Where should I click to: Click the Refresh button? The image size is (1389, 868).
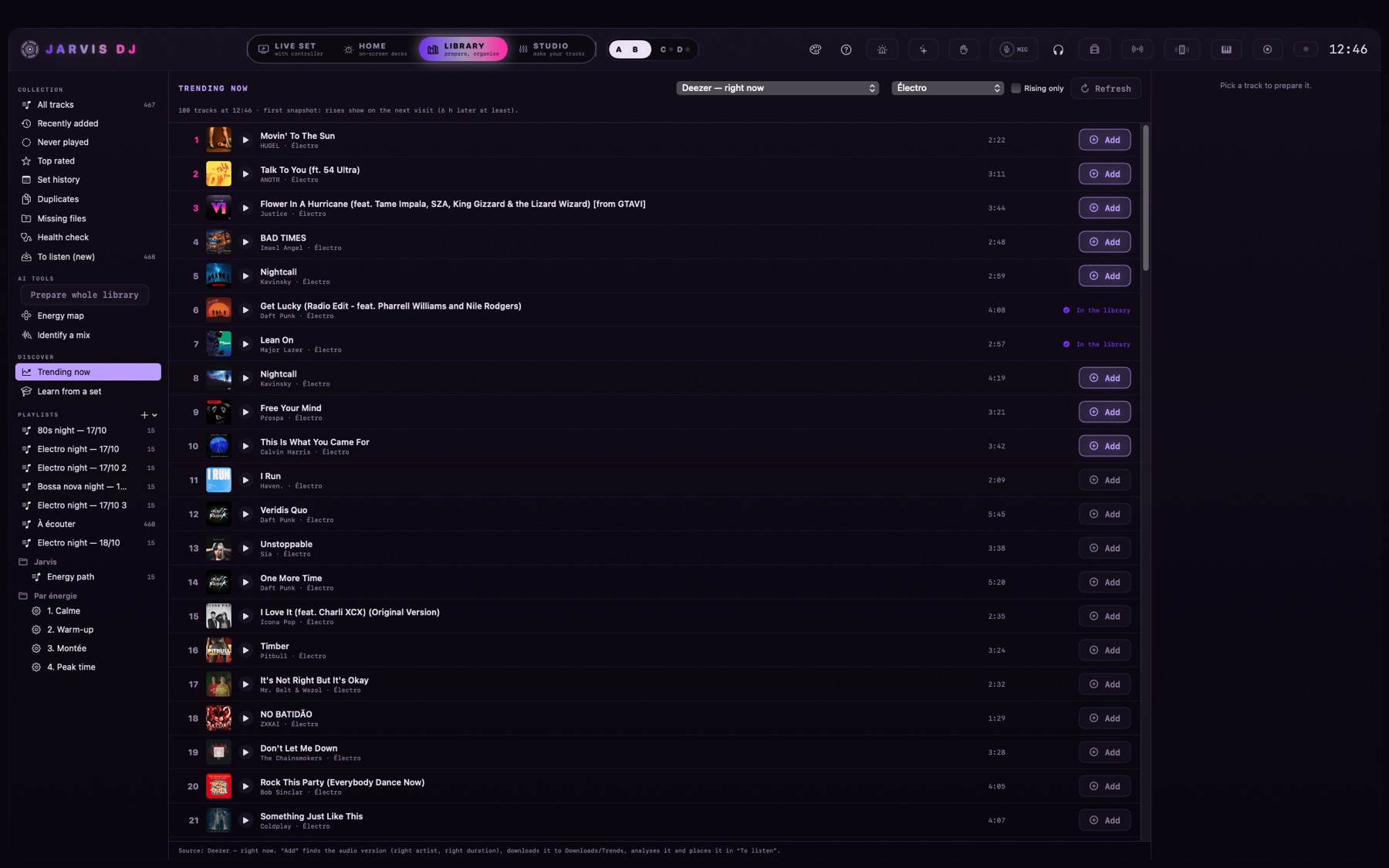[1106, 88]
